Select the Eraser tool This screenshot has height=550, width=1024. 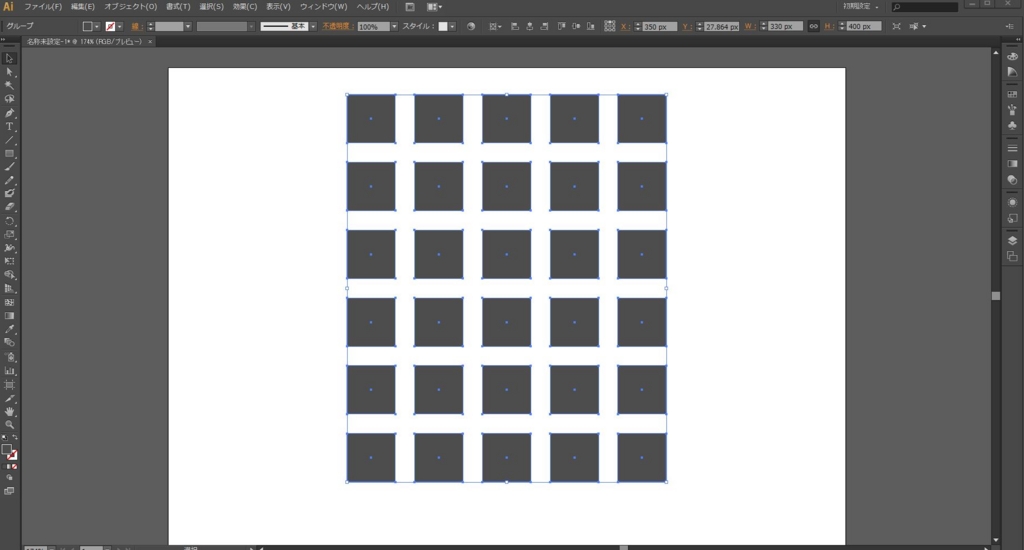[9, 207]
